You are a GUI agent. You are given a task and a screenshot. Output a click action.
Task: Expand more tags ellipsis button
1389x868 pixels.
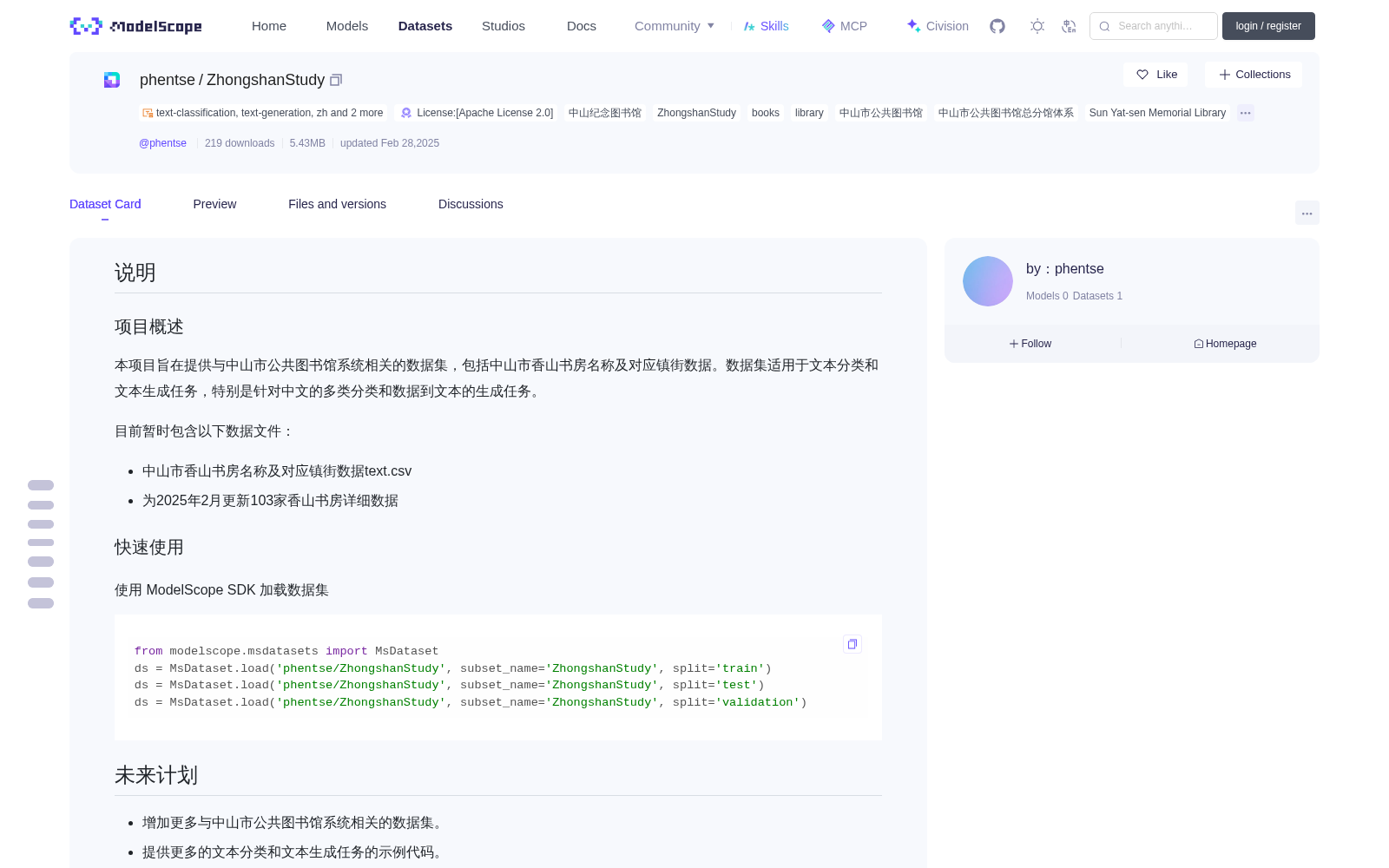tap(1246, 113)
